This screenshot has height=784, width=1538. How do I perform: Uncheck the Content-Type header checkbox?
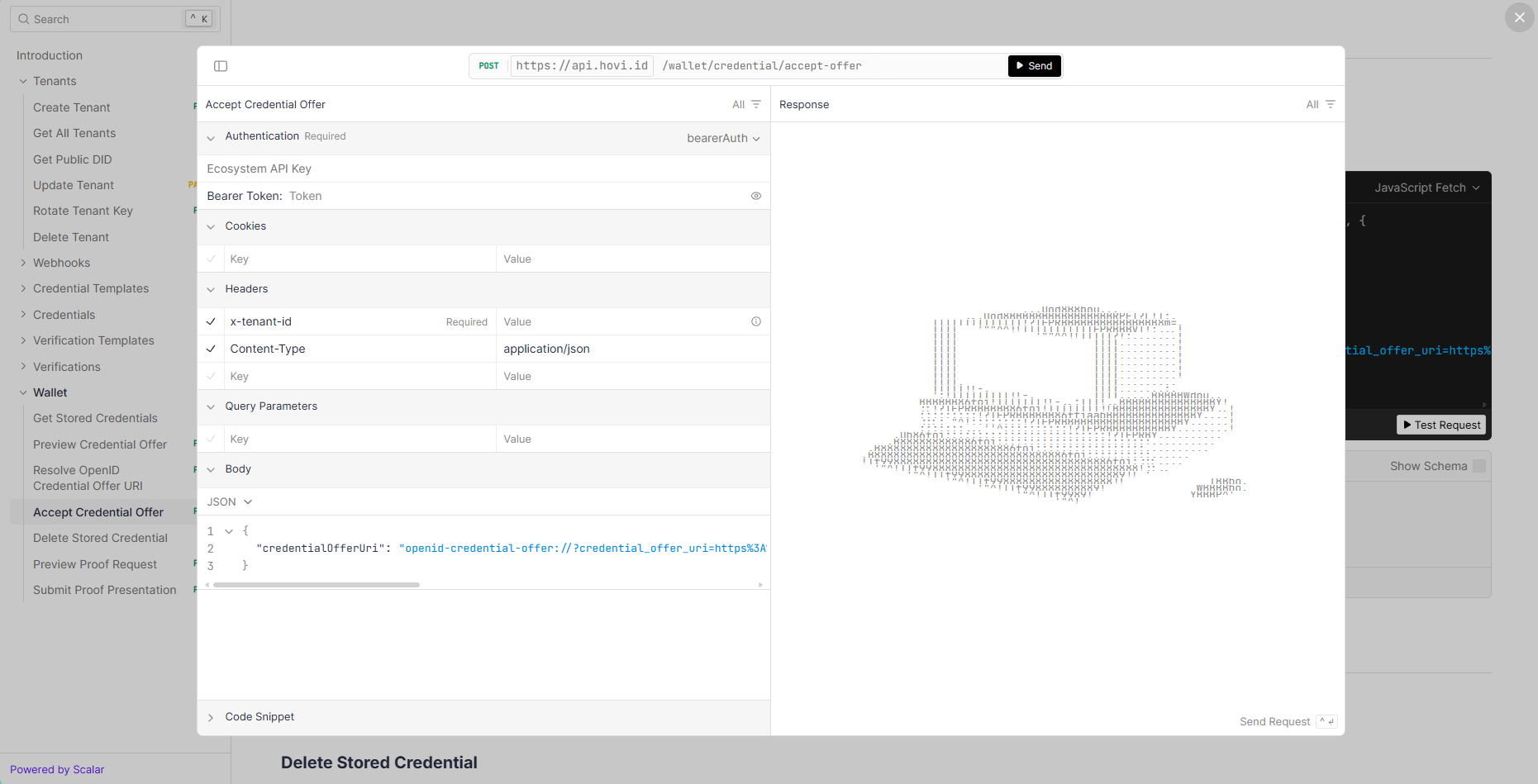click(212, 349)
